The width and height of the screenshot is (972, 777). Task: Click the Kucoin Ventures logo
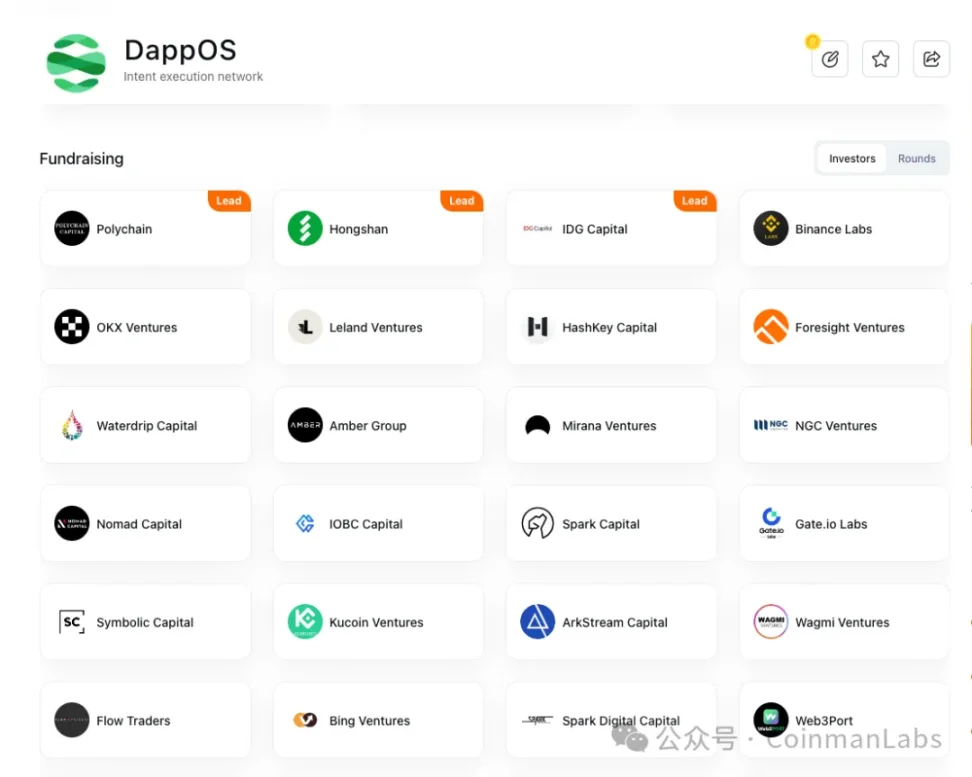click(x=305, y=622)
